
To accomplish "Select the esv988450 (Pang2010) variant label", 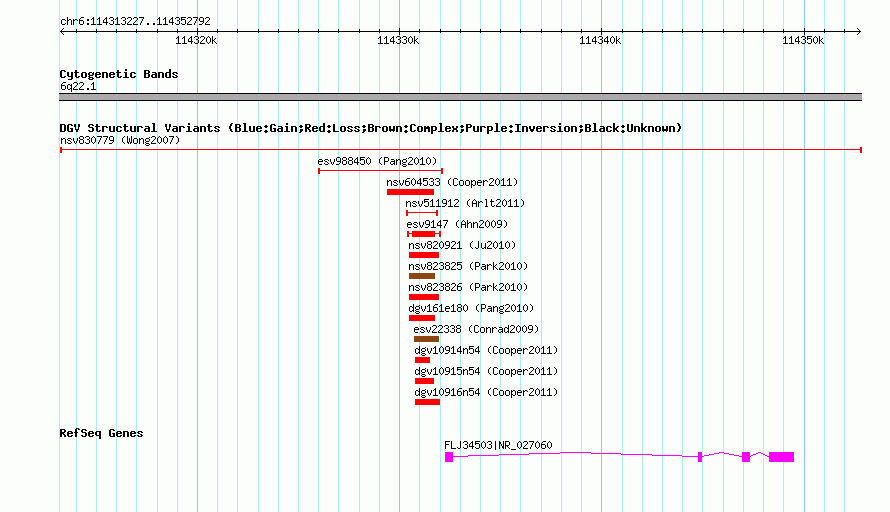I will pos(377,161).
